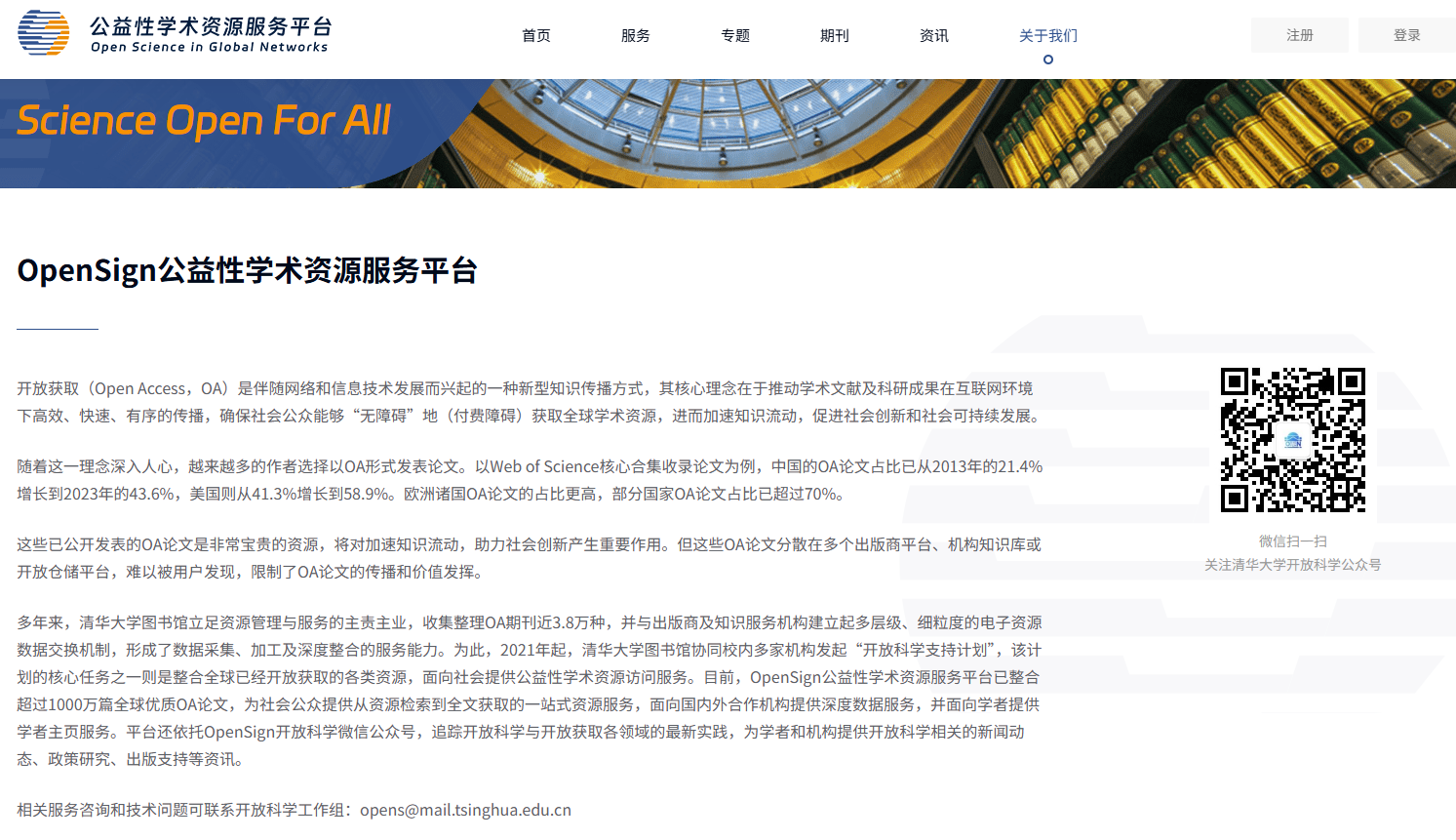This screenshot has width=1456, height=840.
Task: Click the 微信扫一扫 caption
Action: [1293, 541]
